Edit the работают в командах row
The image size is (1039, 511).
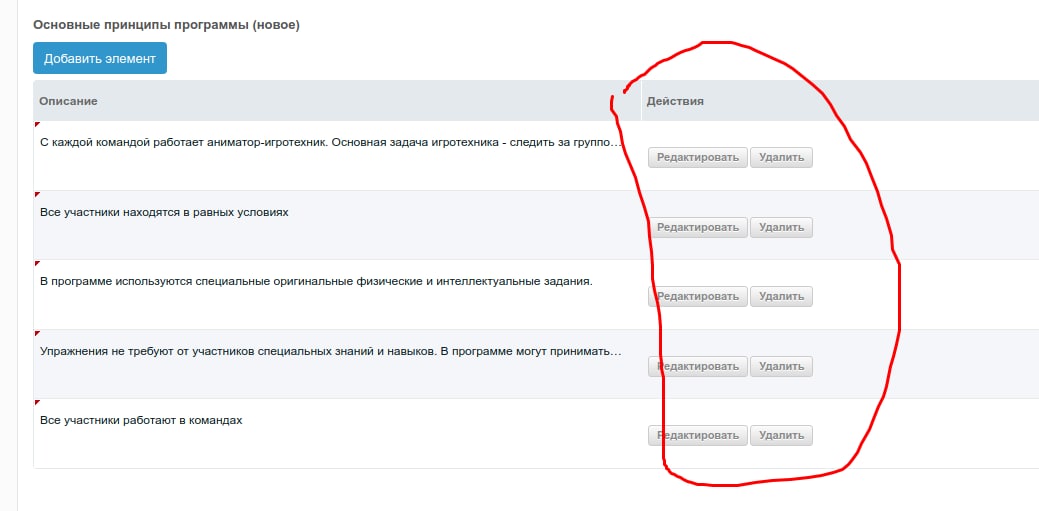698,435
